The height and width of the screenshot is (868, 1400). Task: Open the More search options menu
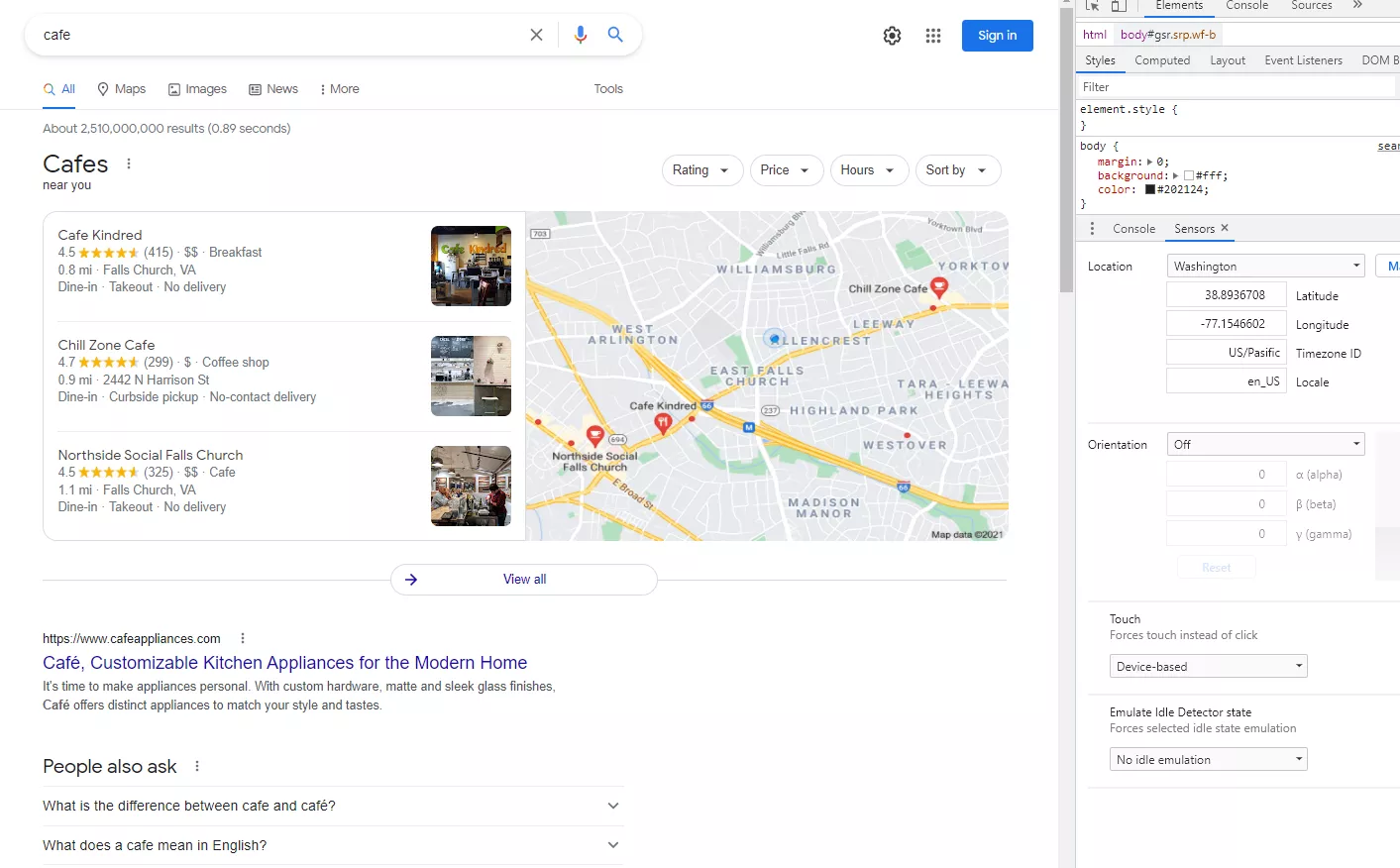339,89
